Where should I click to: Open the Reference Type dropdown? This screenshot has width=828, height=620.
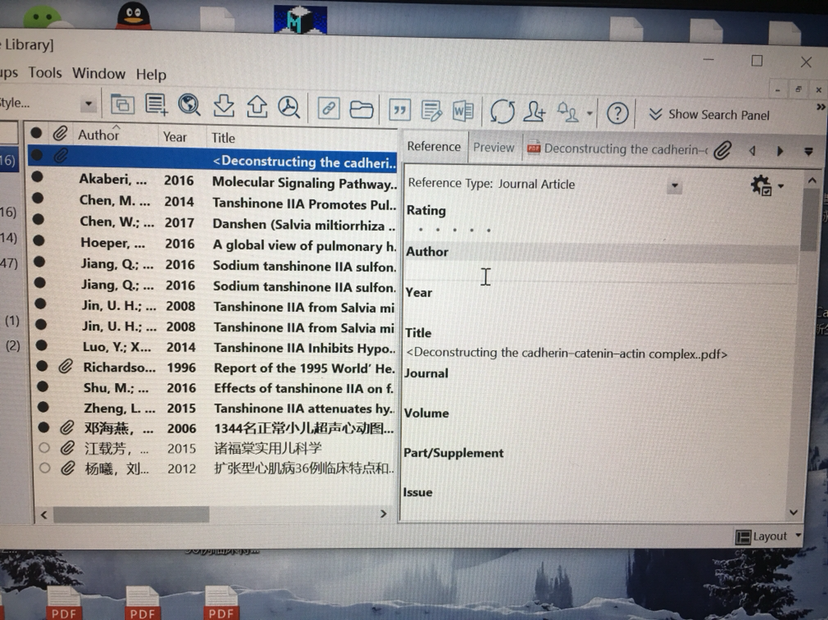[674, 186]
